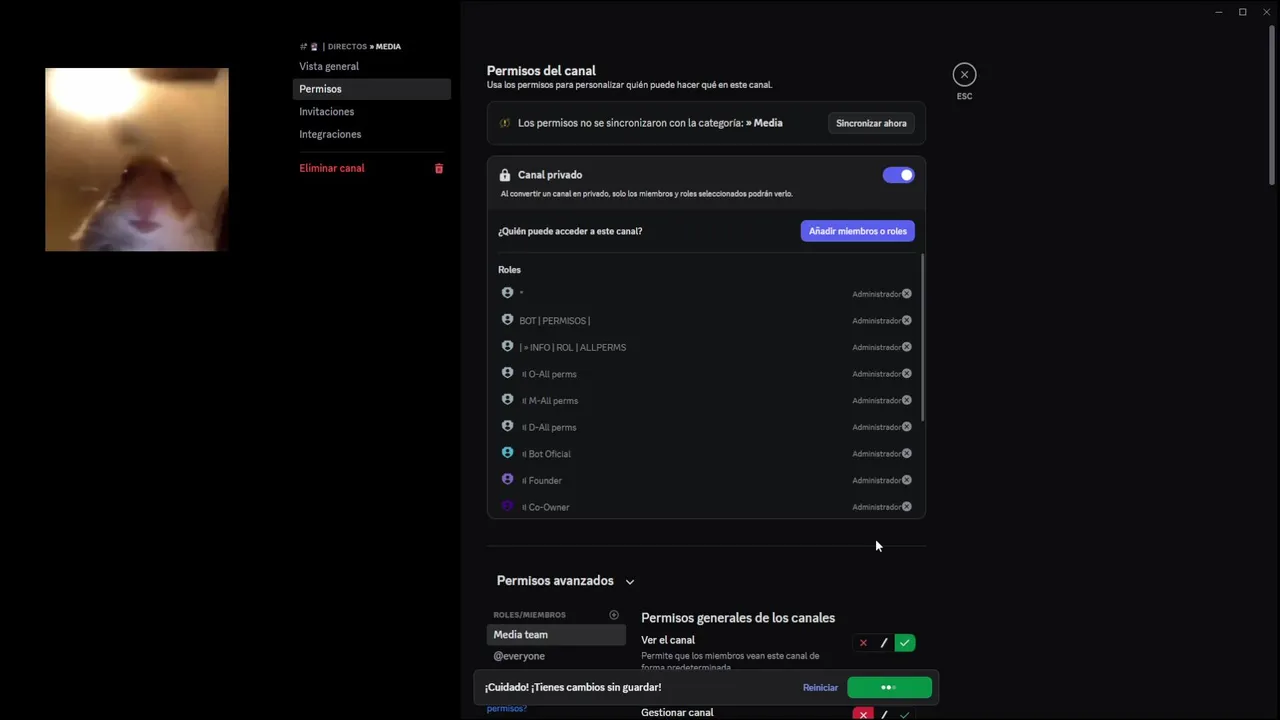1280x720 pixels.
Task: Select Media team in Roles/Miembros list
Action: tap(556, 635)
